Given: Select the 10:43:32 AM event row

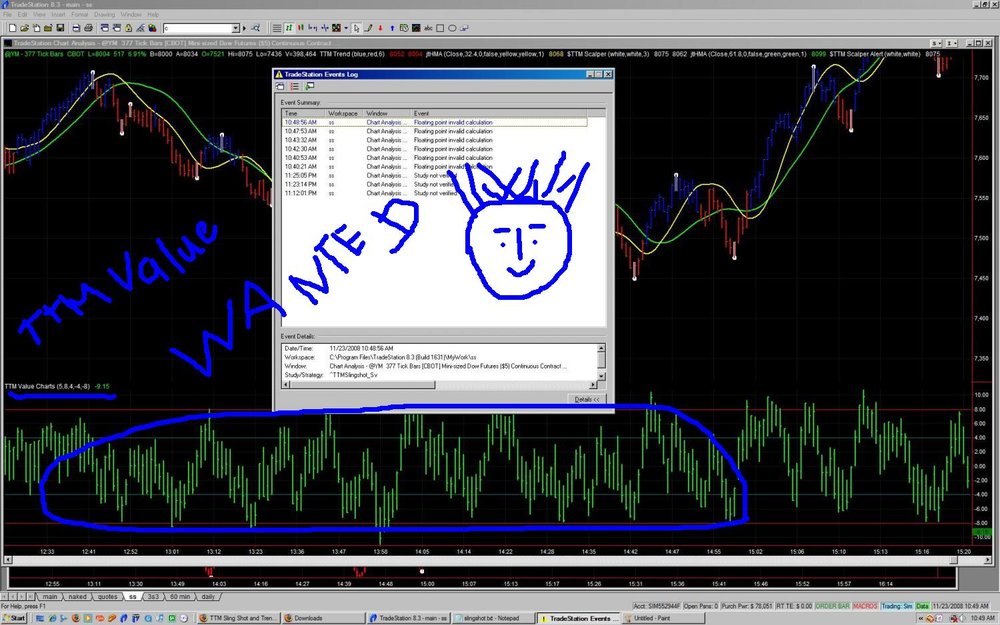Looking at the screenshot, I should tap(434, 140).
